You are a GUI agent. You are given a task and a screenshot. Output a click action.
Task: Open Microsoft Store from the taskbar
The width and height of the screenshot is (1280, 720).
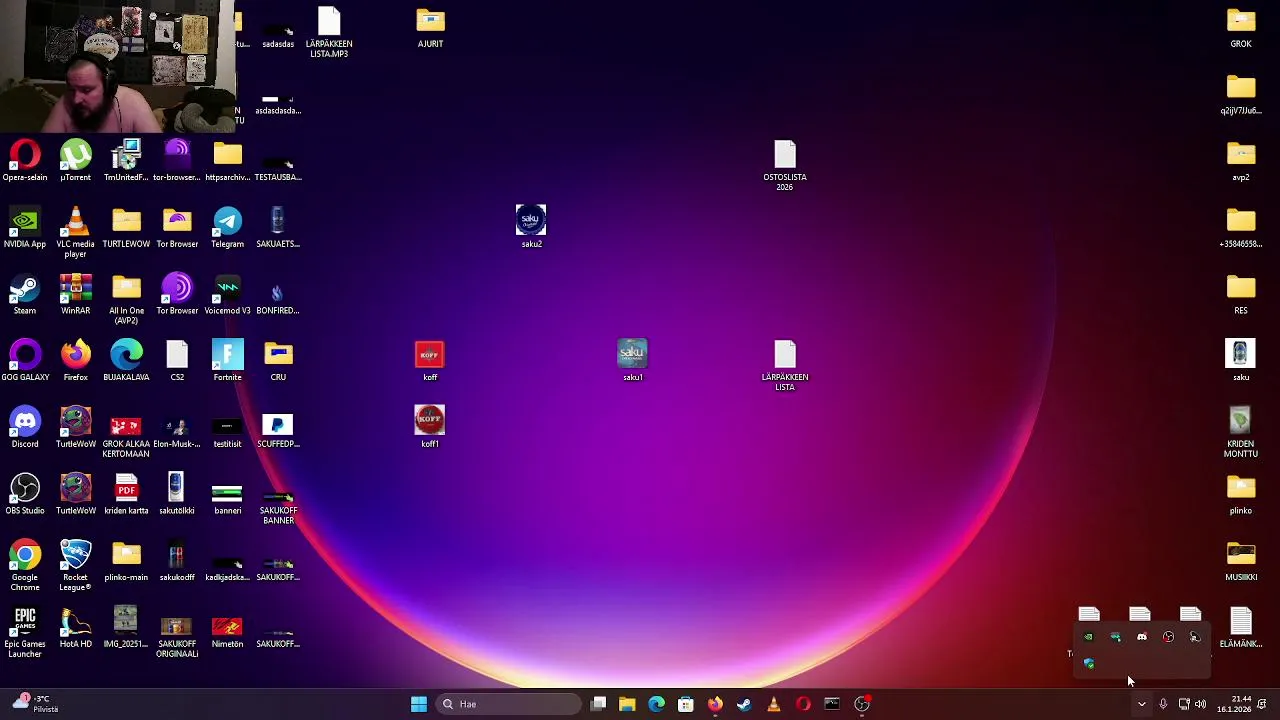[686, 704]
